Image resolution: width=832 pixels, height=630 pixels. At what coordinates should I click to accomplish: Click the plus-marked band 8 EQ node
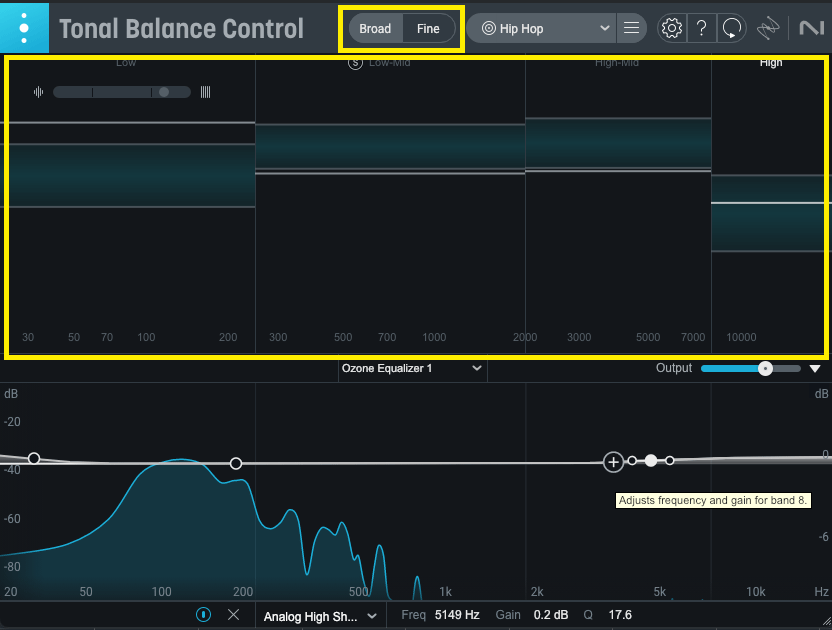[613, 462]
